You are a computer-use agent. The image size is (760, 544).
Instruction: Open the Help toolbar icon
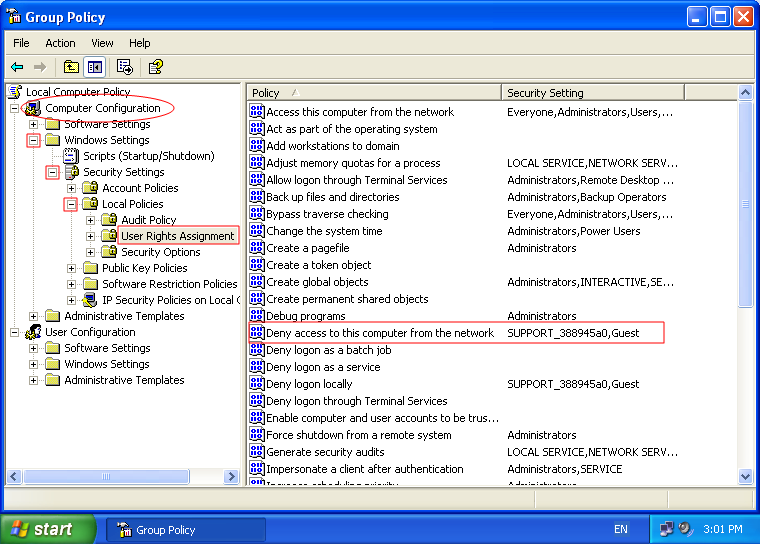pos(155,67)
